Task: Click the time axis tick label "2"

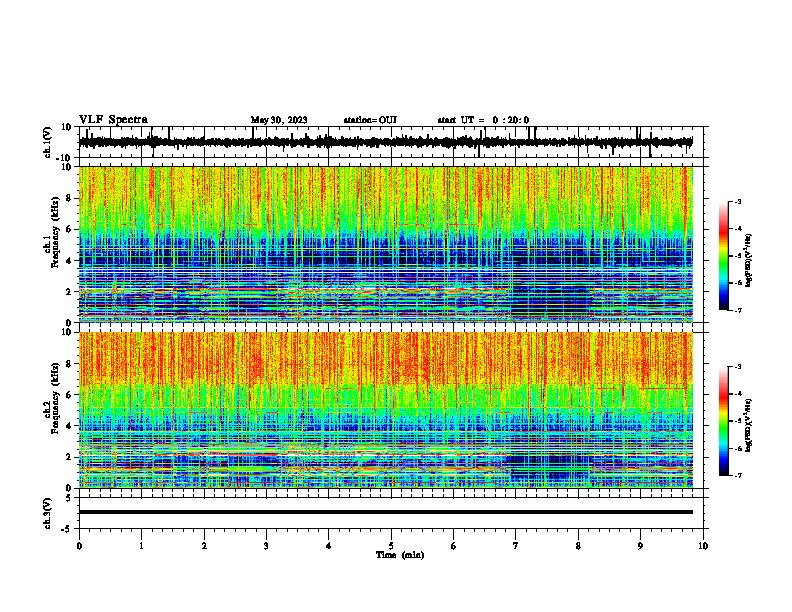Action: click(x=204, y=546)
